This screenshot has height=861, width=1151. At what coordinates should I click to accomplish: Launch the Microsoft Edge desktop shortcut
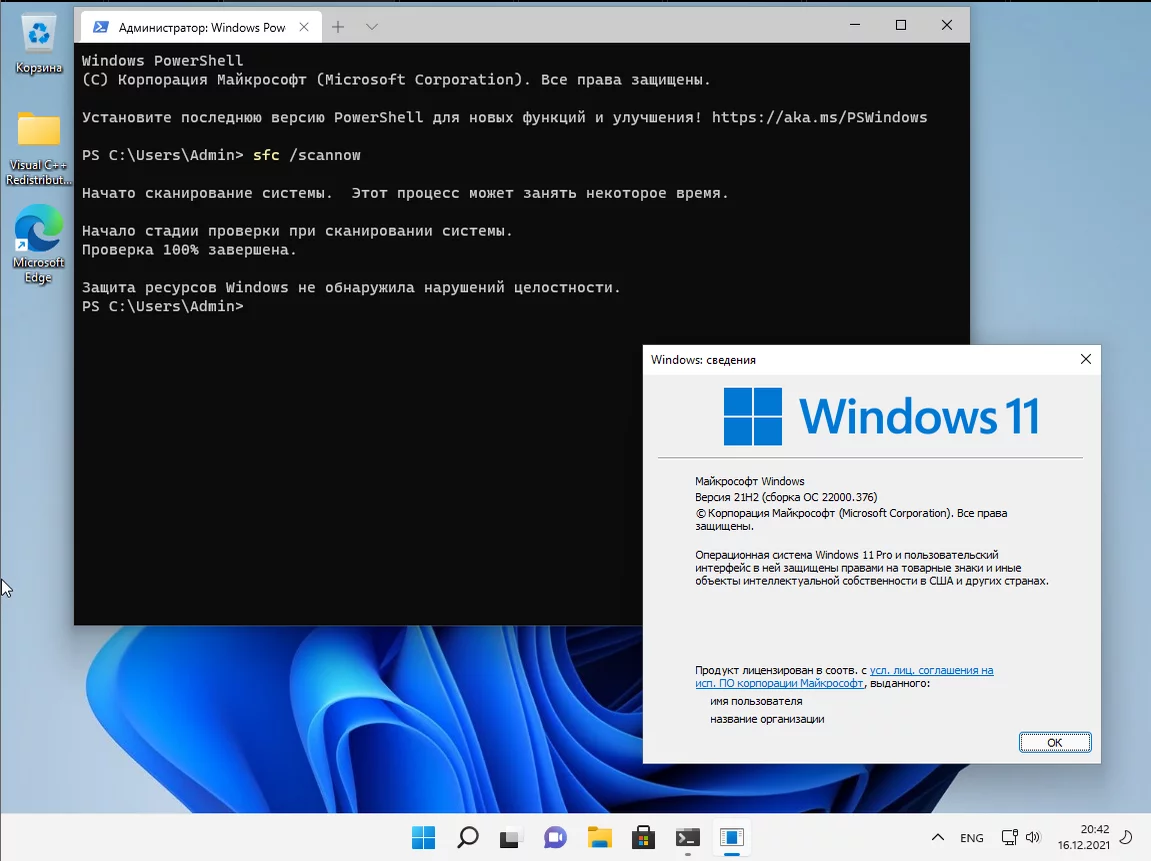tap(38, 244)
